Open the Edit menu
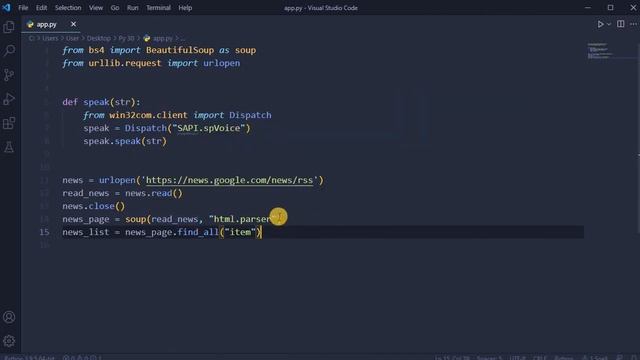Image resolution: width=640 pixels, height=360 pixels. coord(41,8)
